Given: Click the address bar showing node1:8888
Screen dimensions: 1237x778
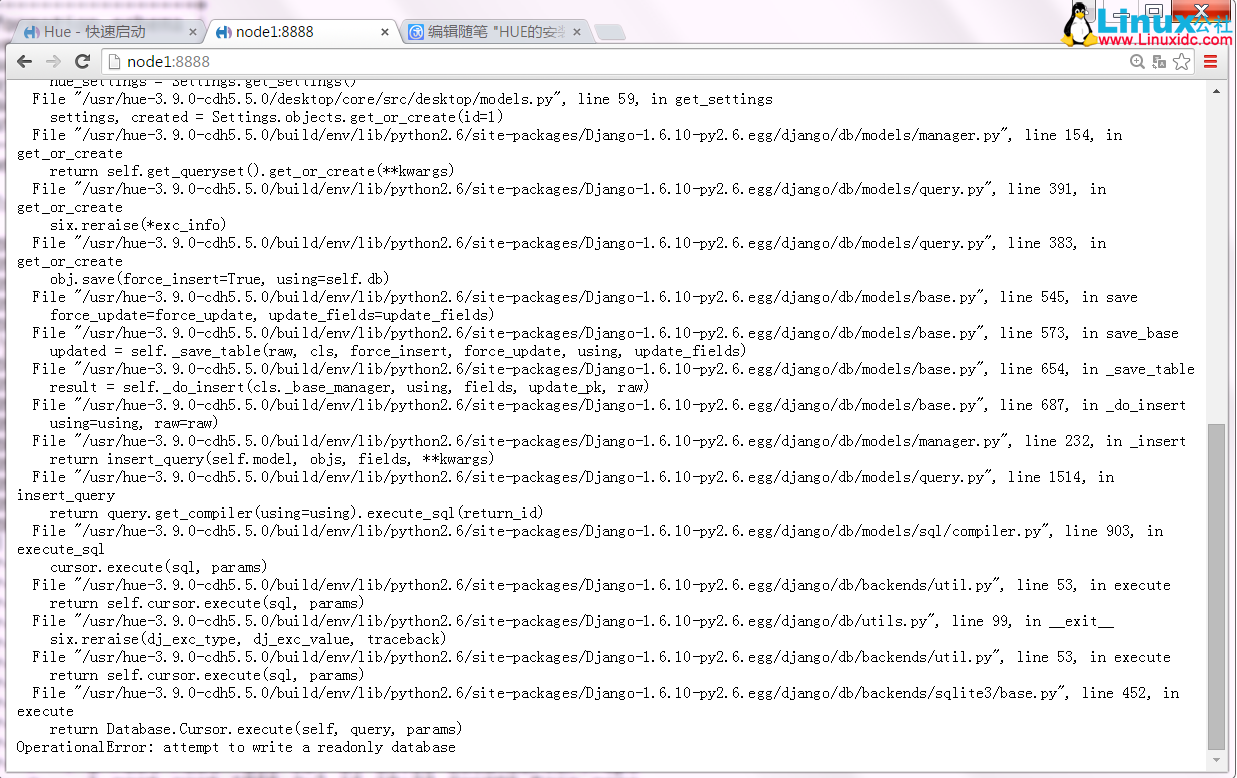Looking at the screenshot, I should tap(600, 62).
